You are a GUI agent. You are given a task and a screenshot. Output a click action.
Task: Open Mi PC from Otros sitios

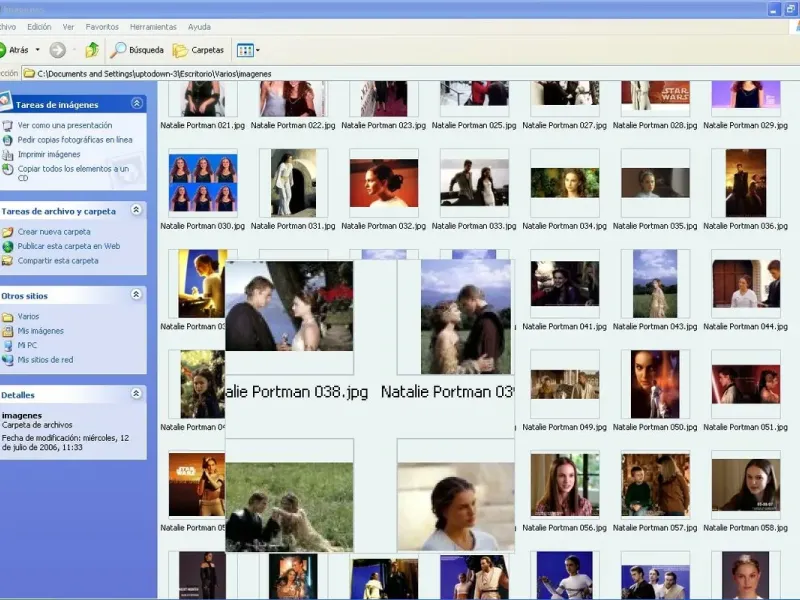(x=27, y=345)
